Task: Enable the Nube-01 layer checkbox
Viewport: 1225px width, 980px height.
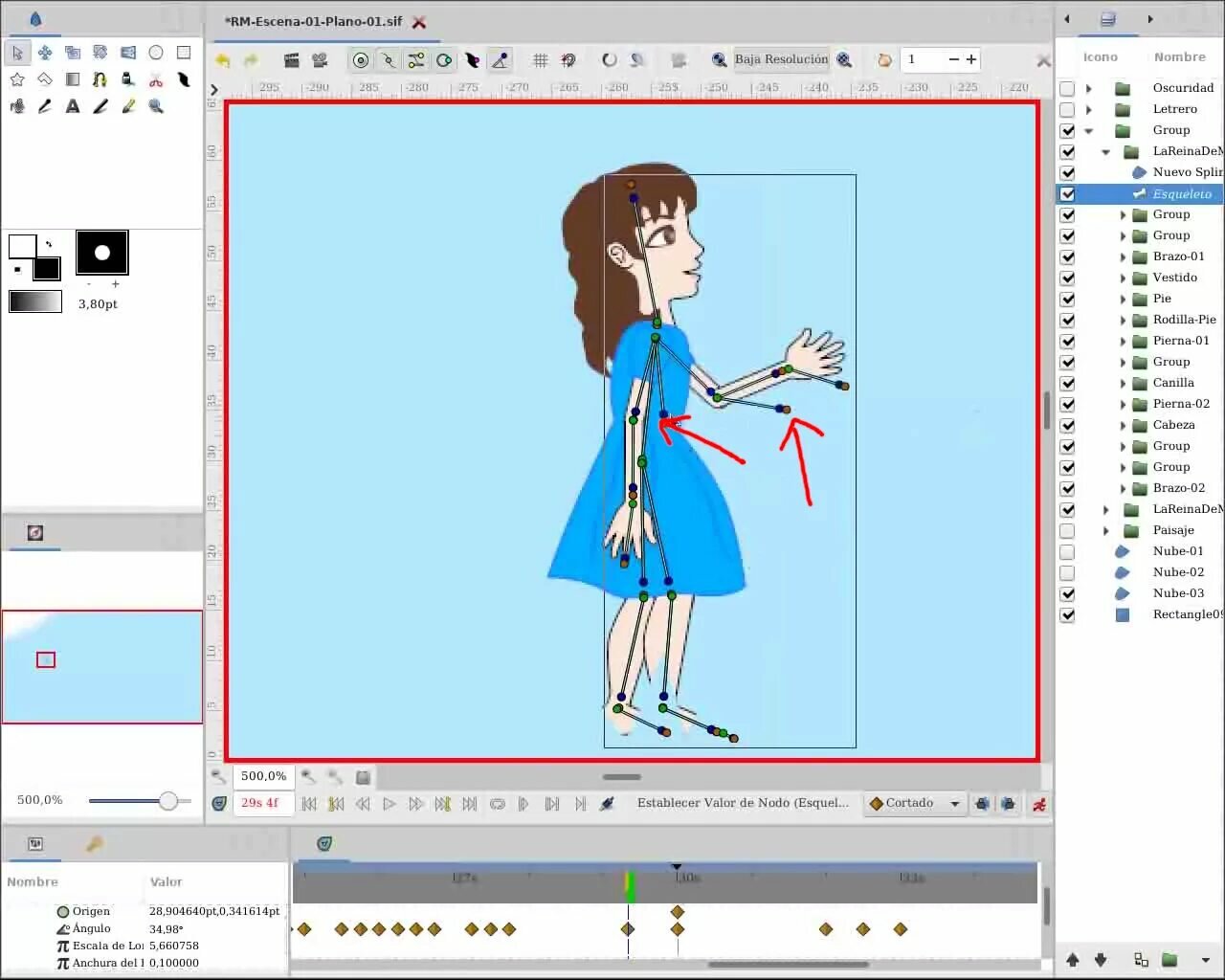Action: tap(1067, 551)
